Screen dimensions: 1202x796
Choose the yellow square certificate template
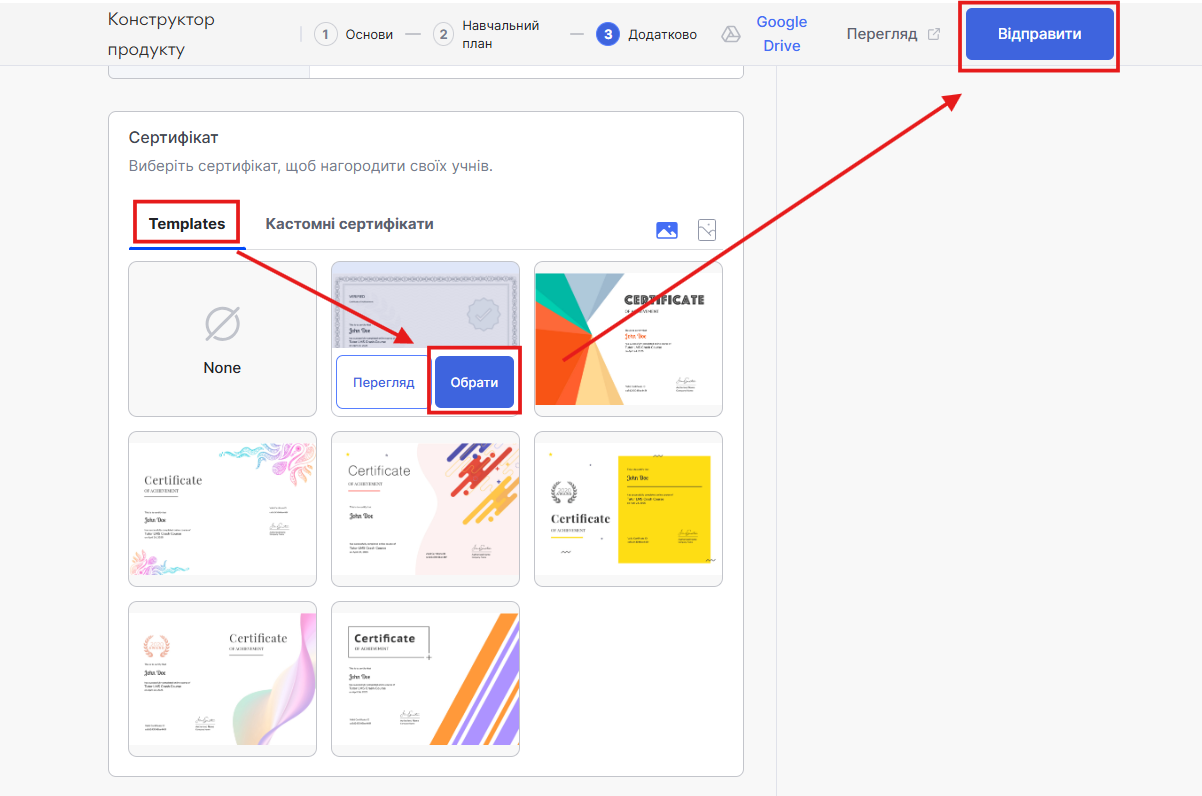point(628,509)
